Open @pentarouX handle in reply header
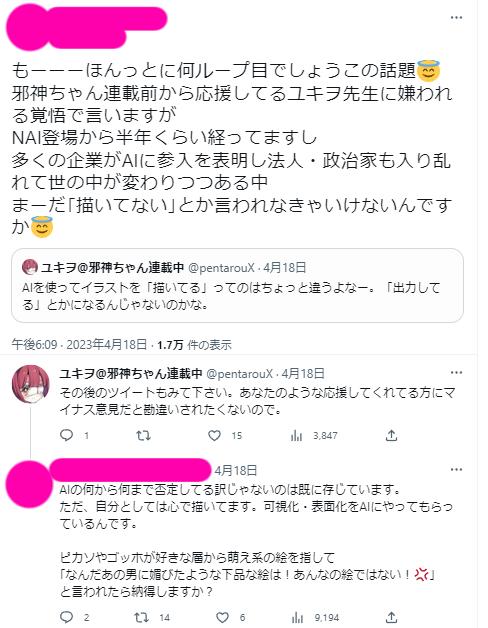The width and height of the screenshot is (488, 628). (x=239, y=374)
